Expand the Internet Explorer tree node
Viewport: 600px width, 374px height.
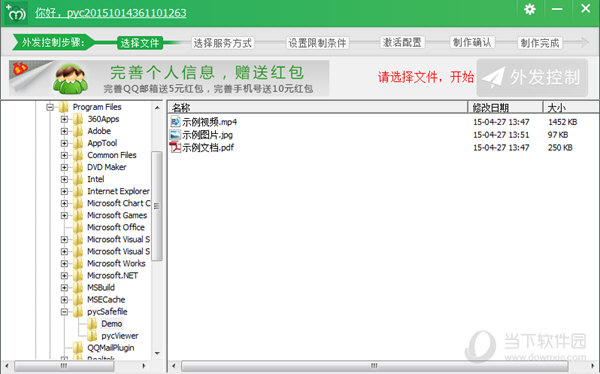click(x=64, y=191)
